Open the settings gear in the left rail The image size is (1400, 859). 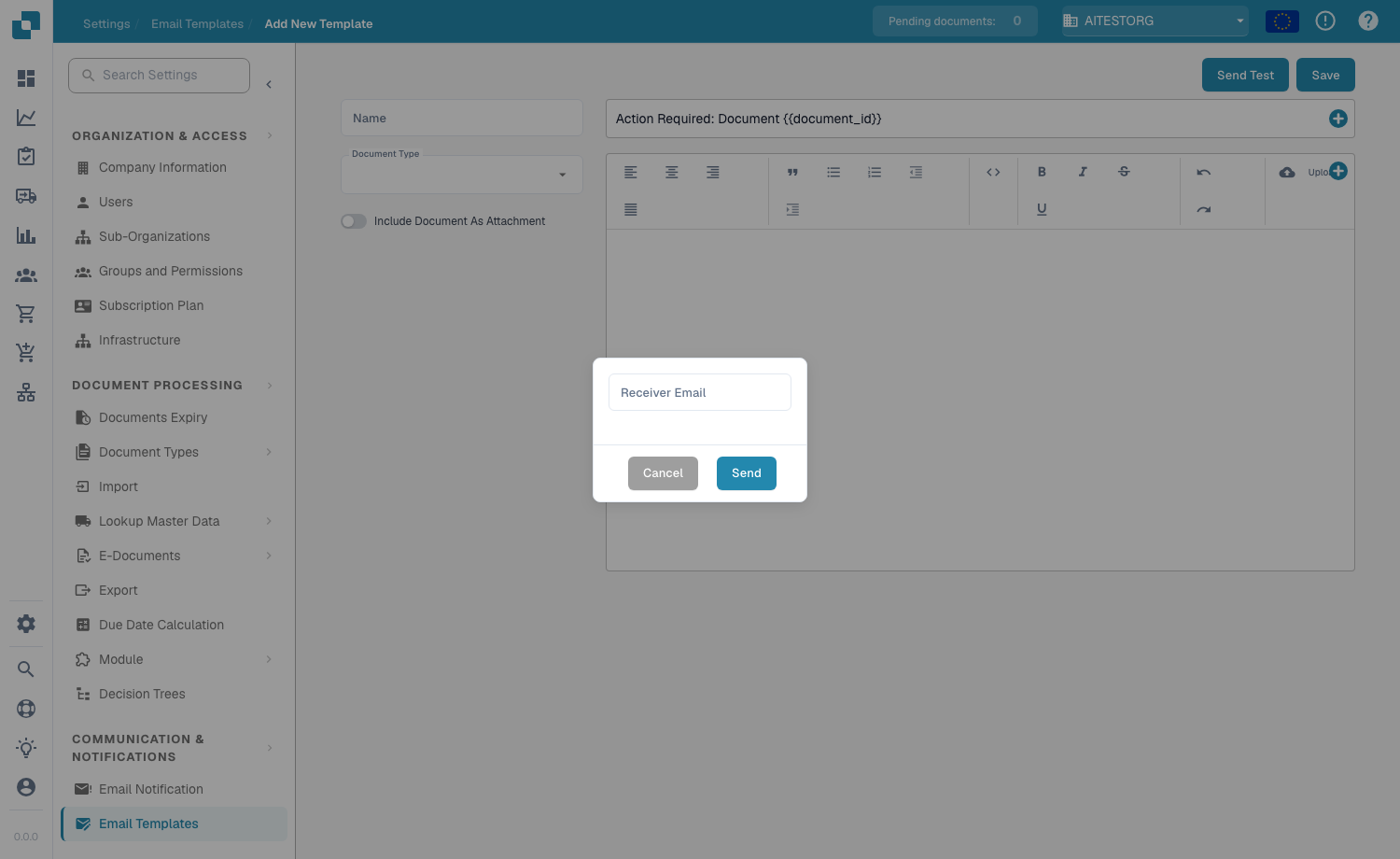(x=26, y=624)
